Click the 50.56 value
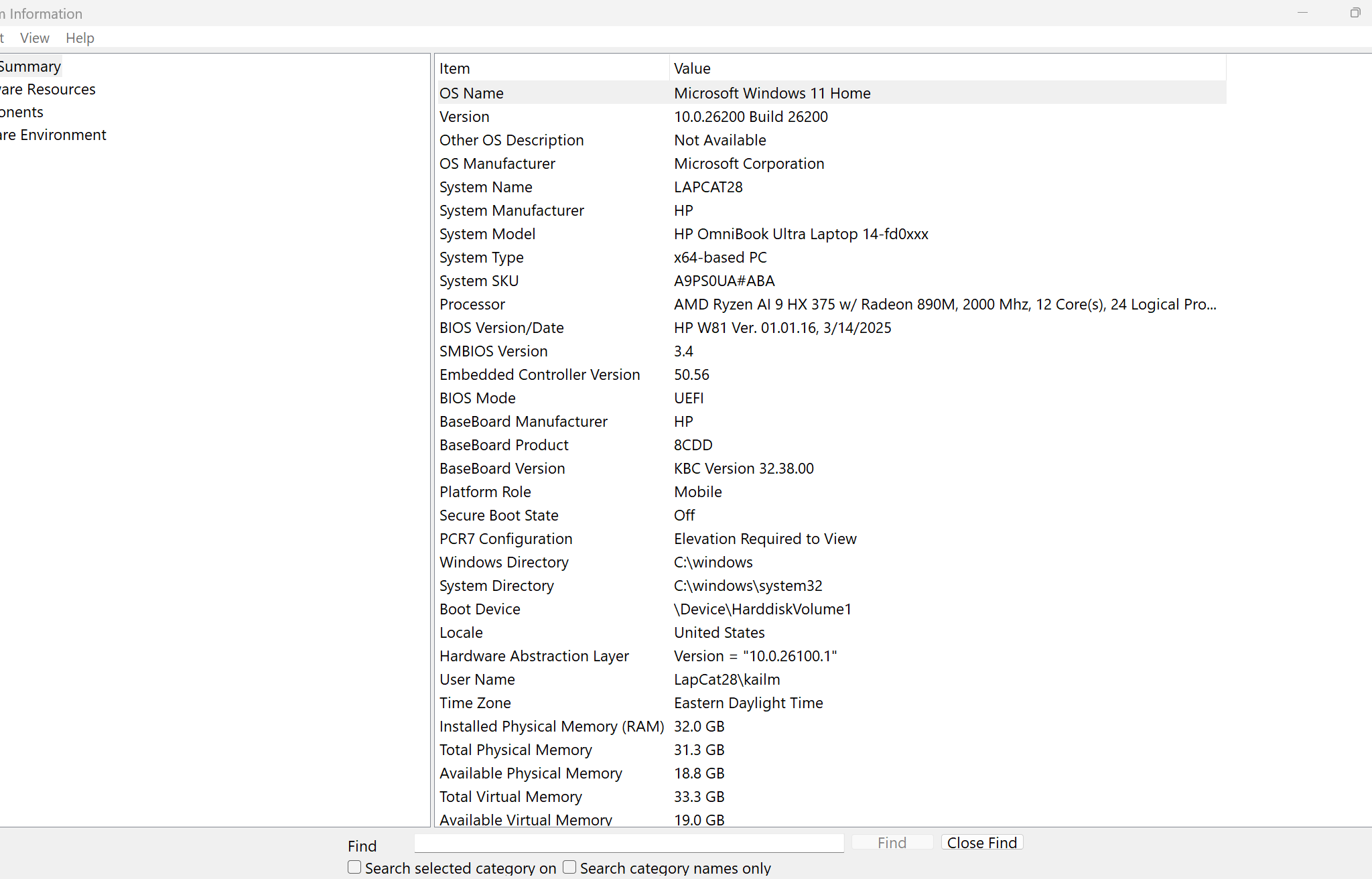The image size is (1372, 879). coord(691,375)
